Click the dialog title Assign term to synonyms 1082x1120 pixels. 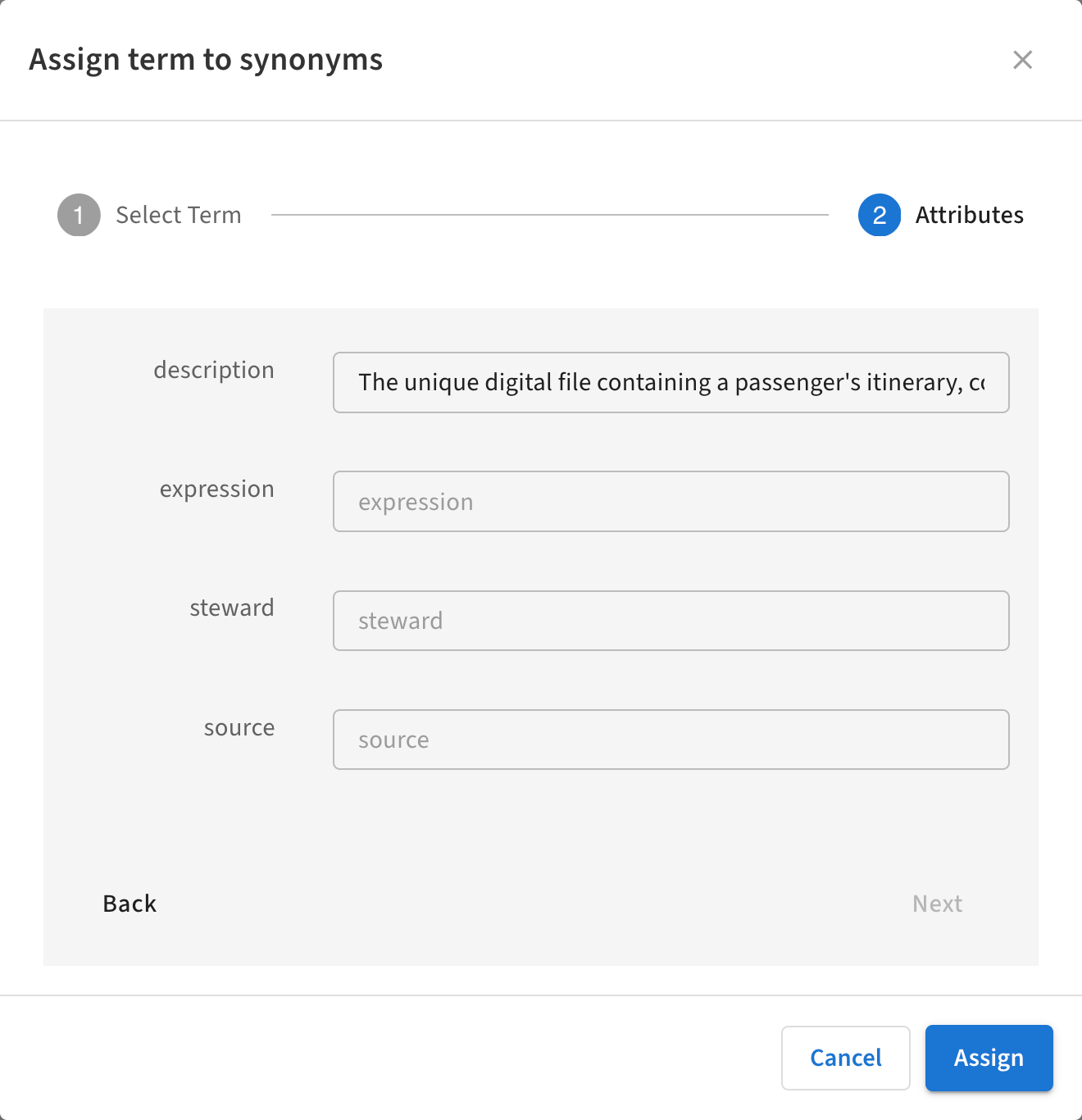coord(206,60)
